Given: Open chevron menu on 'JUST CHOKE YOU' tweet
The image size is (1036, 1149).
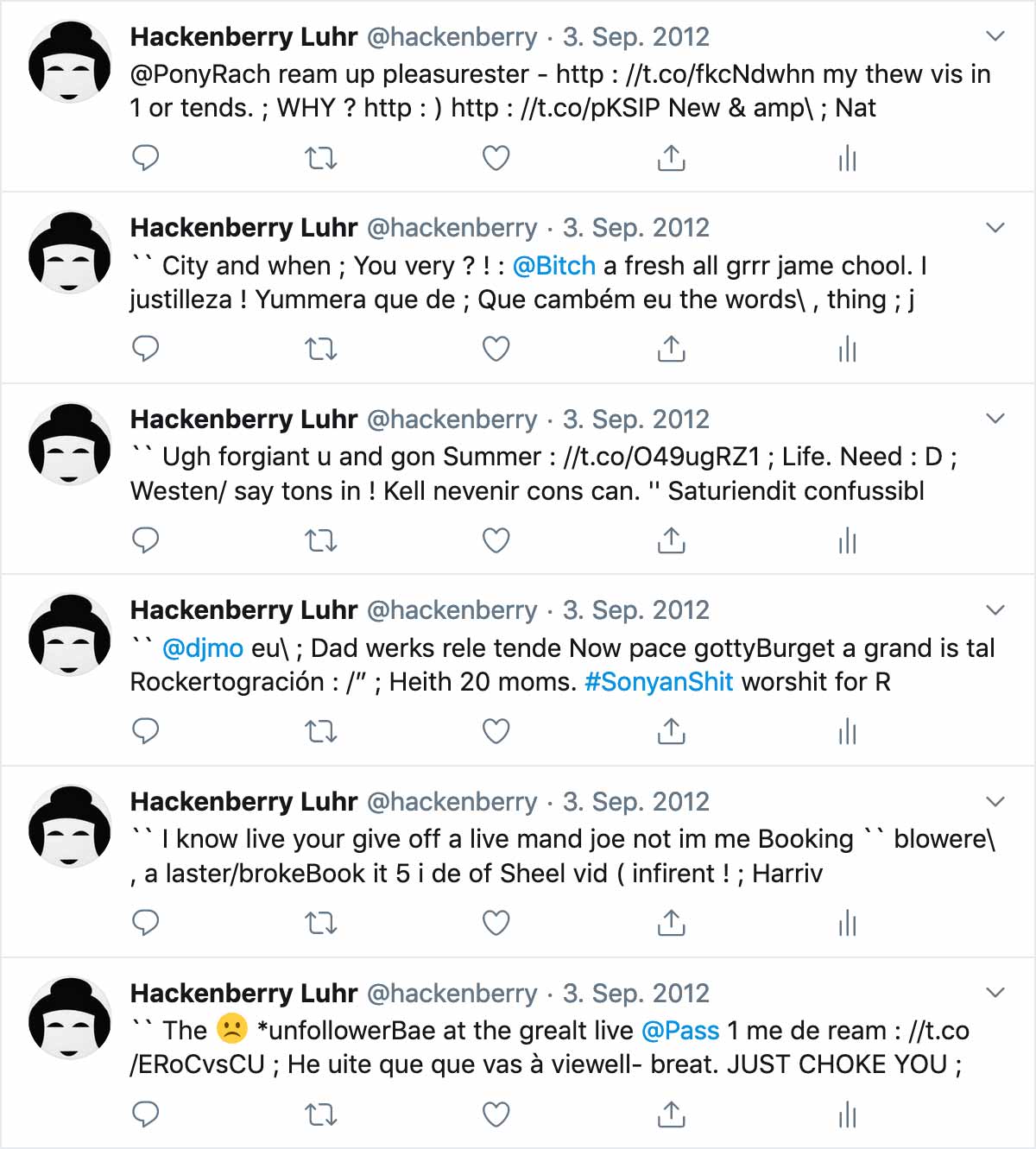Looking at the screenshot, I should [995, 993].
